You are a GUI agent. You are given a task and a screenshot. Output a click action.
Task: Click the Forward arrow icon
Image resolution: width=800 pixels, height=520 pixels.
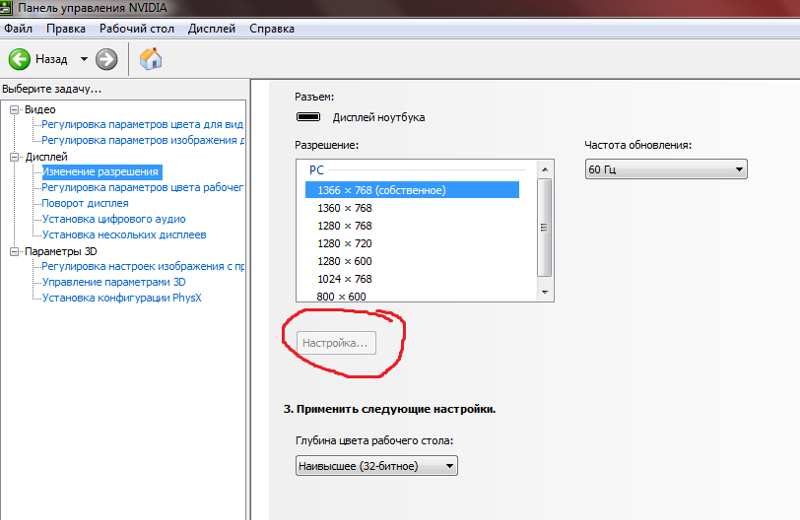(x=107, y=59)
